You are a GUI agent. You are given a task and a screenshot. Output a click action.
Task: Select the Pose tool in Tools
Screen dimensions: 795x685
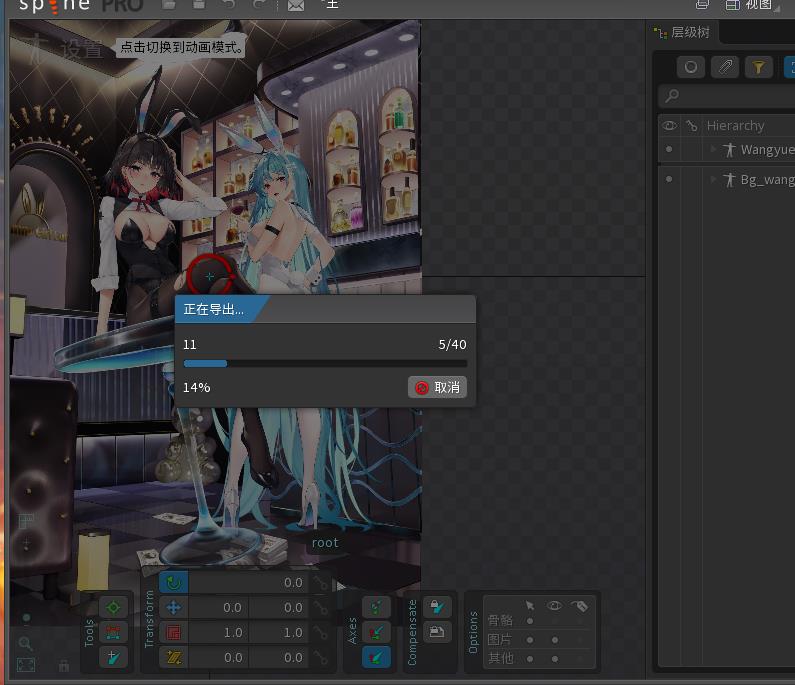[113, 607]
